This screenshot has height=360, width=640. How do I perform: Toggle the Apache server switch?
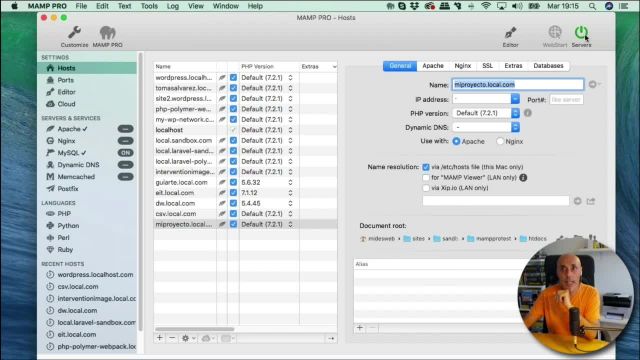(x=125, y=129)
